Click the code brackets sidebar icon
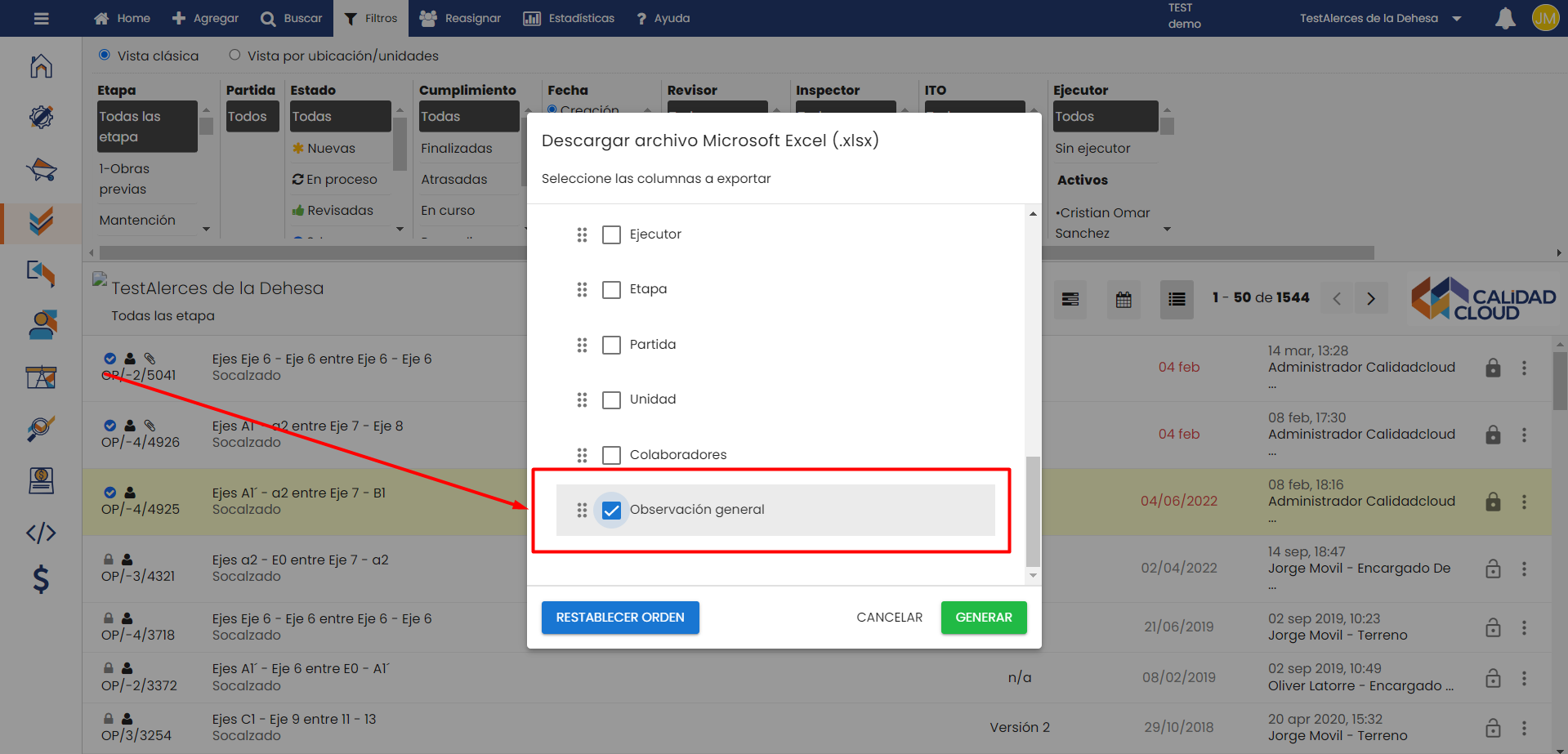Viewport: 1568px width, 754px height. tap(41, 533)
